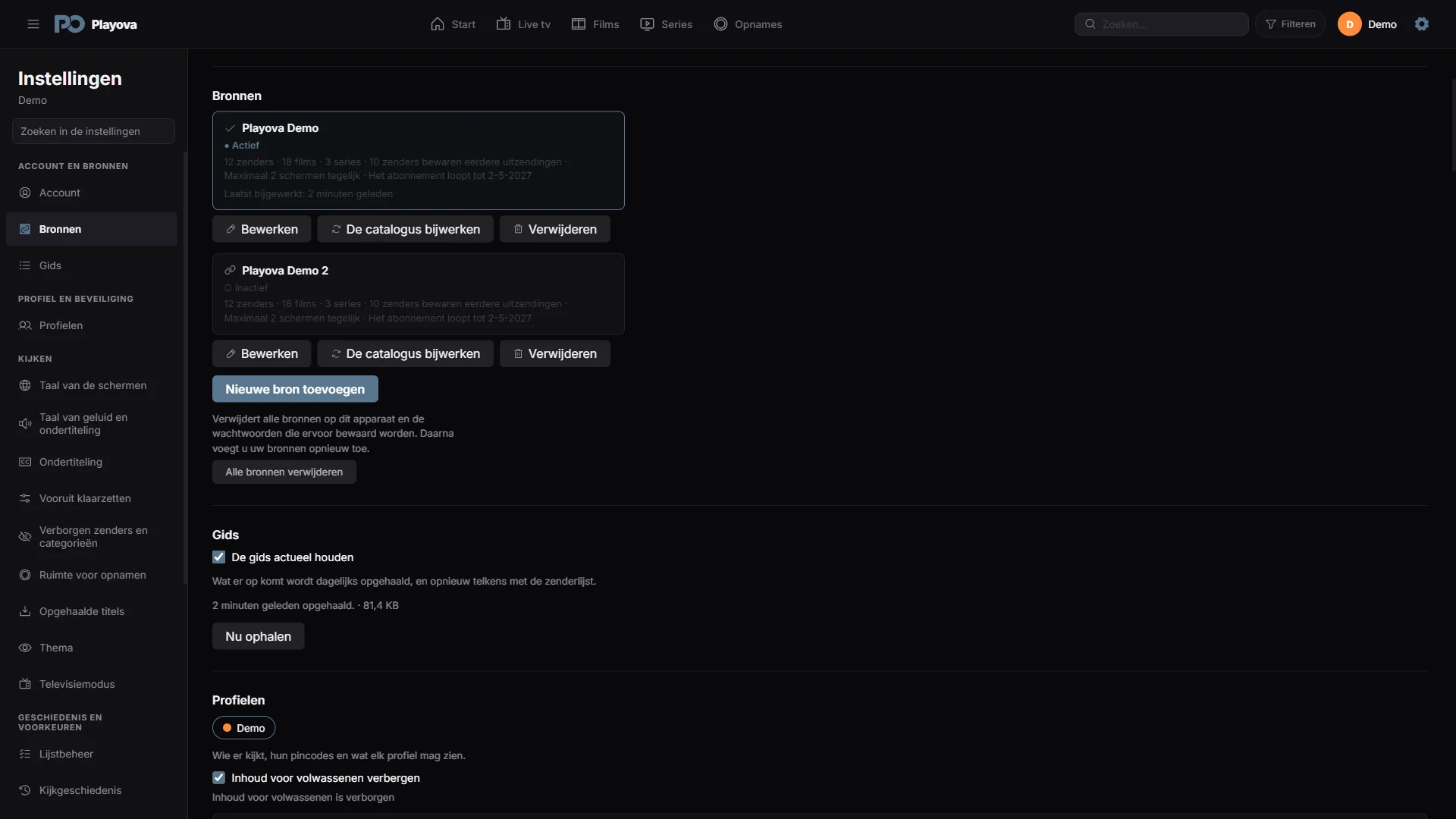The image size is (1456, 819).
Task: Click Nieuwe bron toevoegen button
Action: coord(295,389)
